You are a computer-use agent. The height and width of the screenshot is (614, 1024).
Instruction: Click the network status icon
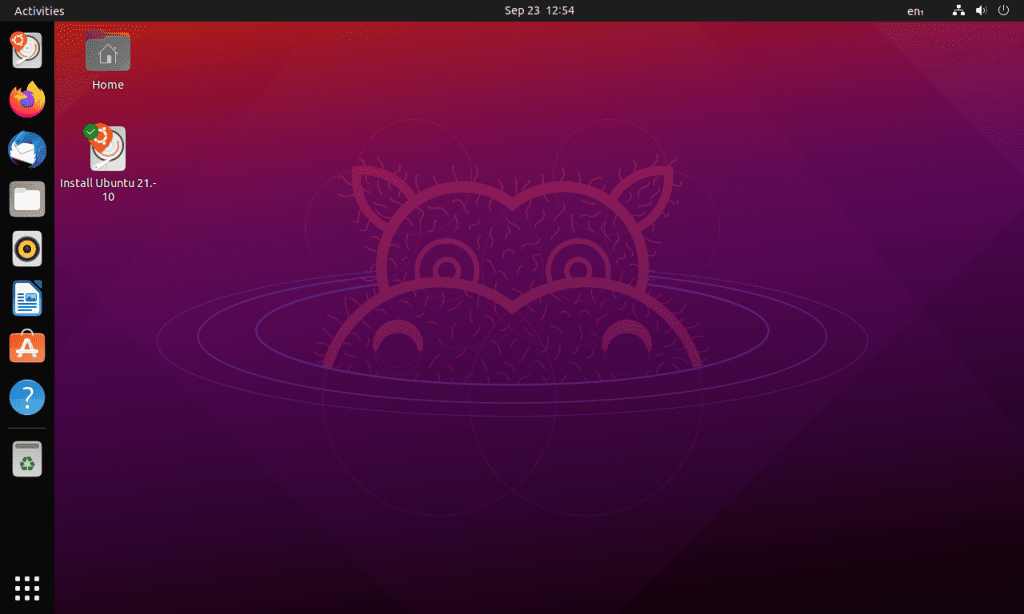click(x=959, y=11)
